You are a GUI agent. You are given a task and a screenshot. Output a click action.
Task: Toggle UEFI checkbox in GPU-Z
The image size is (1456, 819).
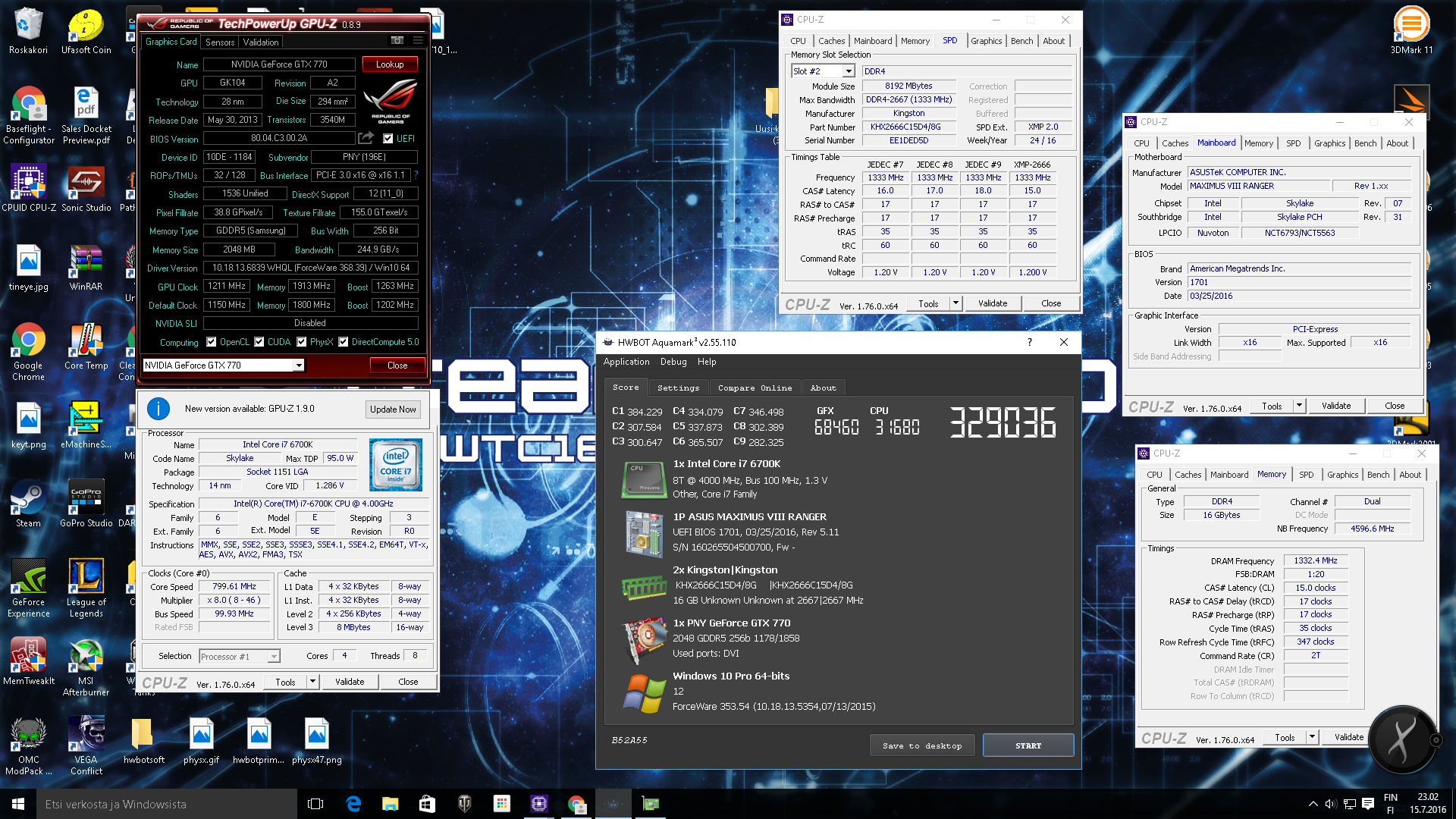388,139
